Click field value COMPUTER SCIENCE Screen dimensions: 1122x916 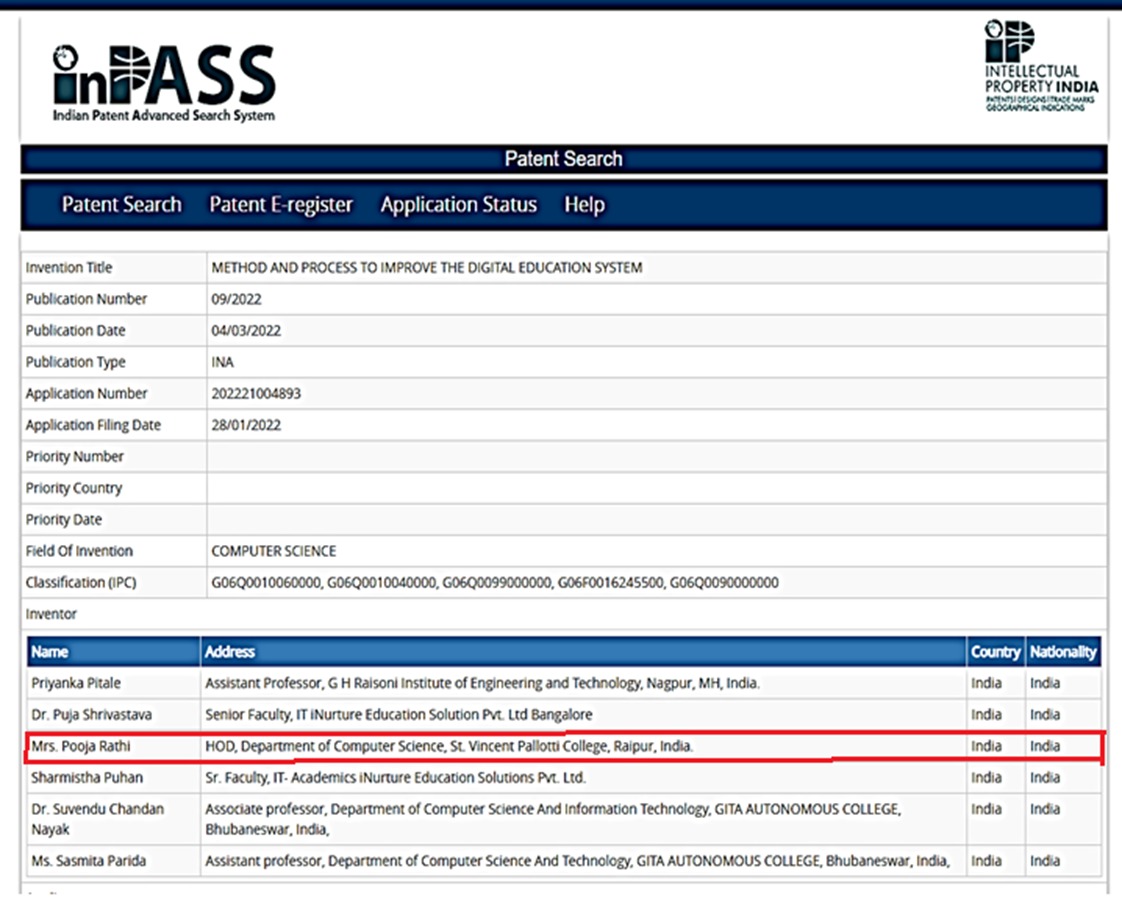pos(273,551)
